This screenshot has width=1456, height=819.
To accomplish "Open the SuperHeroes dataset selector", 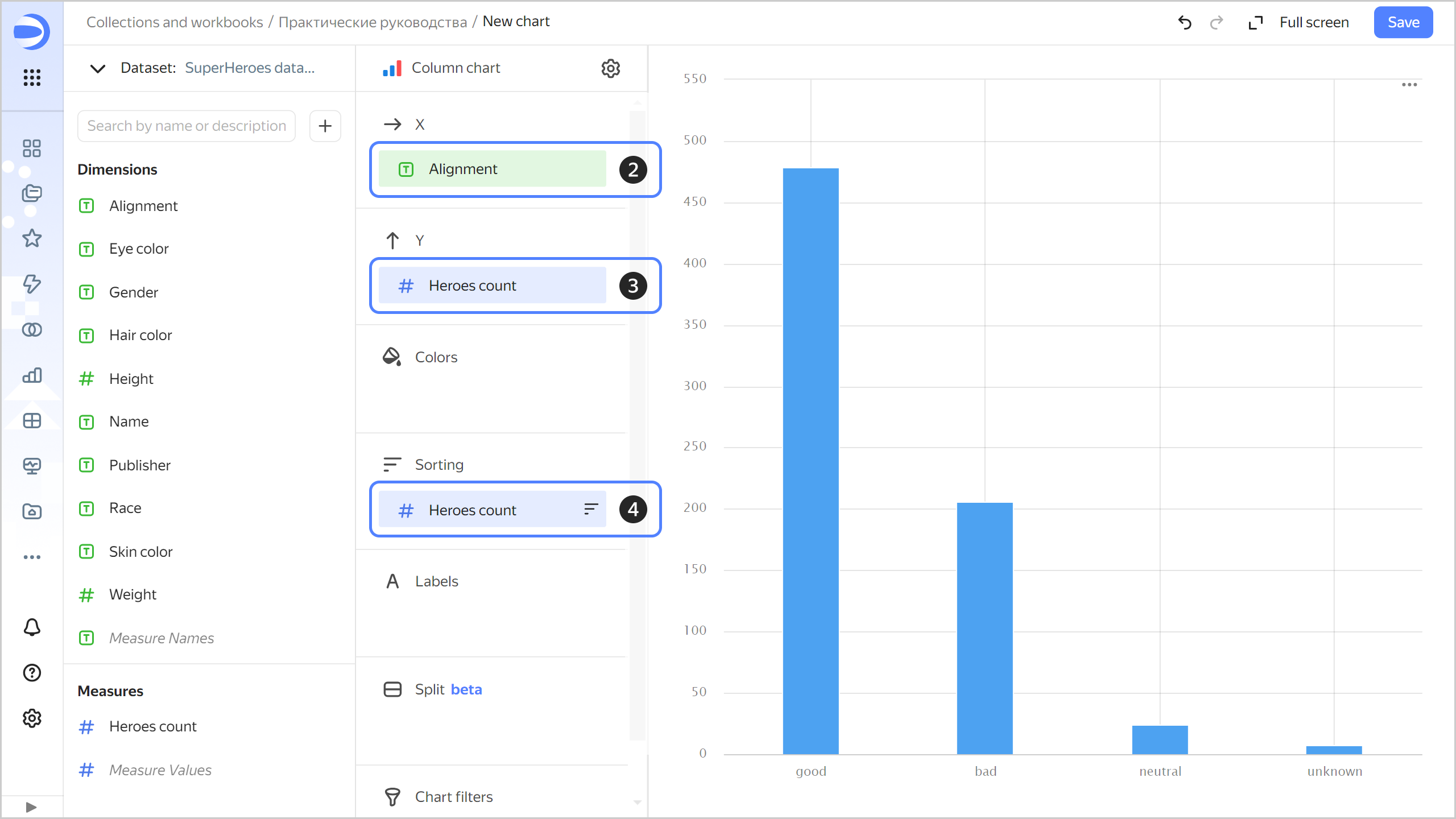I will coord(250,68).
